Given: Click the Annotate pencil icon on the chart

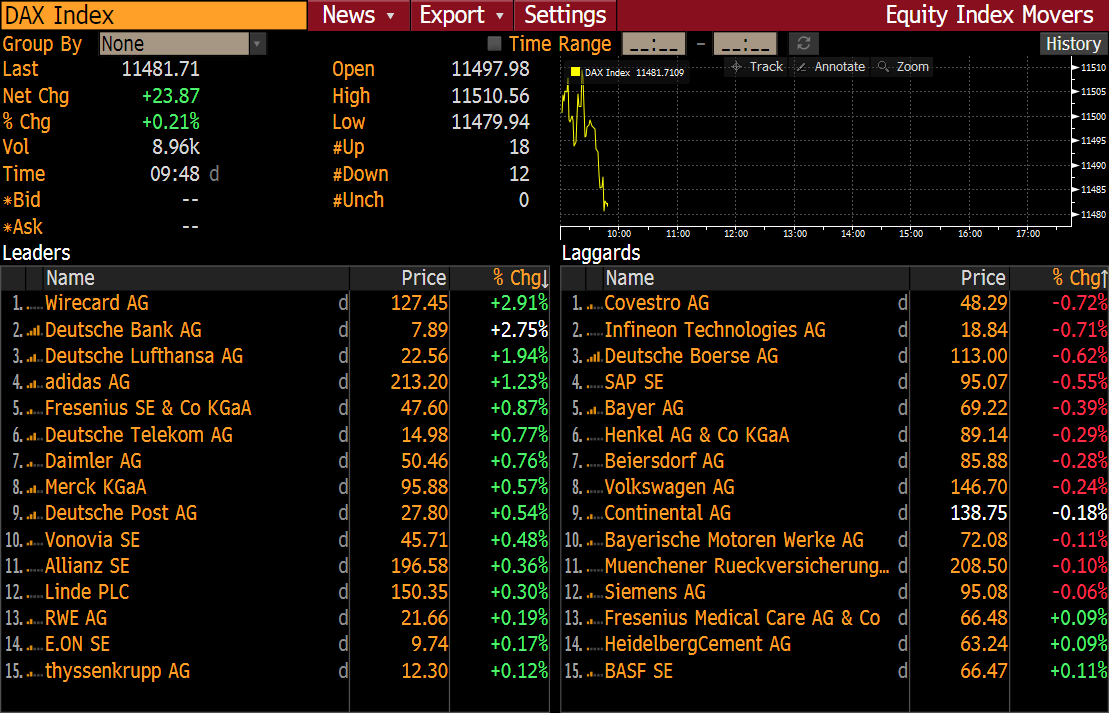Looking at the screenshot, I should (x=801, y=66).
